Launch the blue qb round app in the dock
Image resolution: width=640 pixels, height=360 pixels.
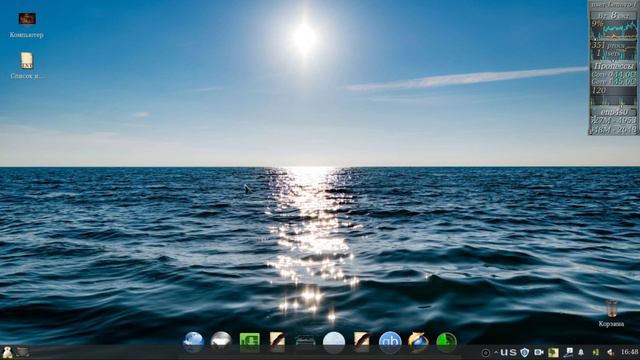[390, 342]
